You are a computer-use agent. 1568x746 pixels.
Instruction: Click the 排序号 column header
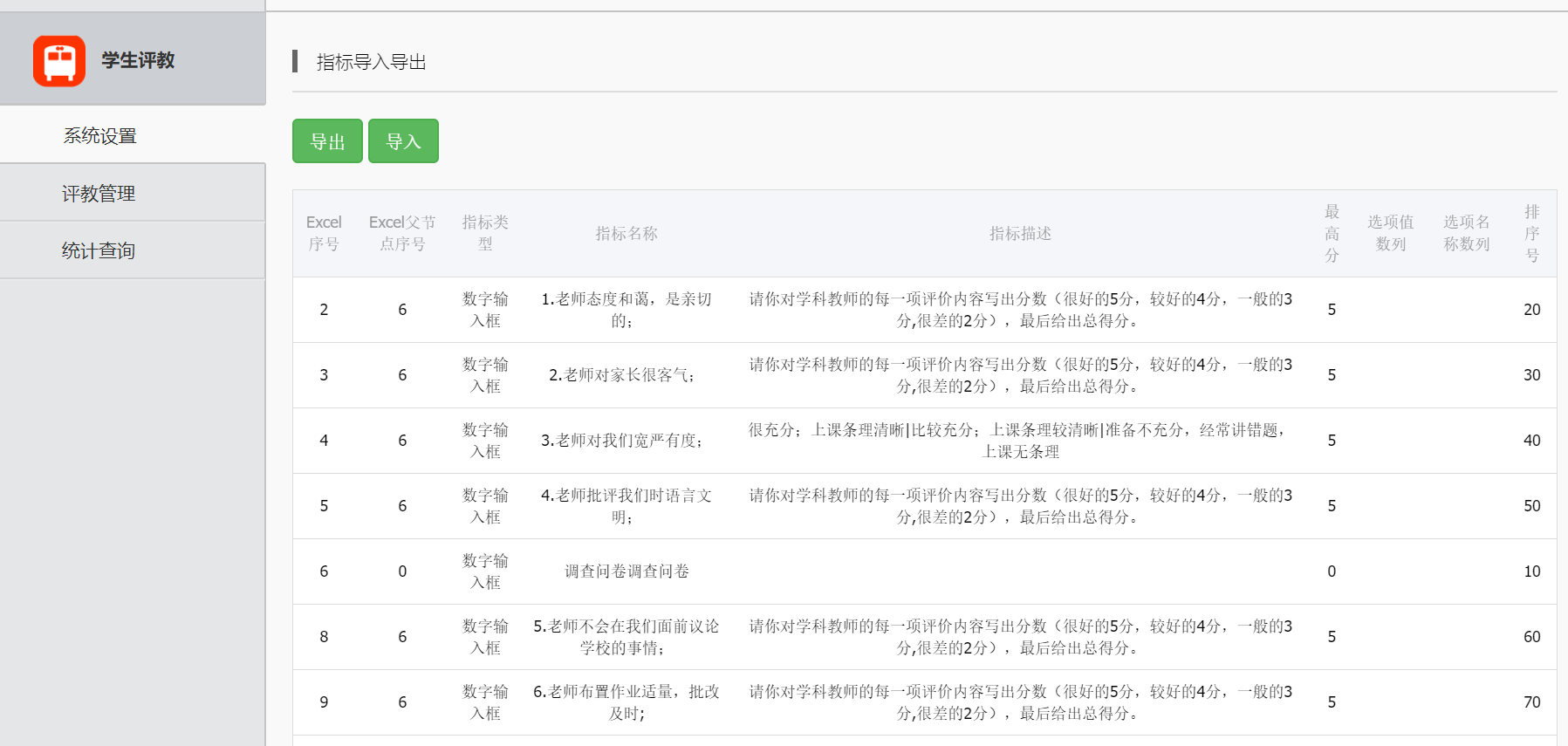[x=1531, y=233]
